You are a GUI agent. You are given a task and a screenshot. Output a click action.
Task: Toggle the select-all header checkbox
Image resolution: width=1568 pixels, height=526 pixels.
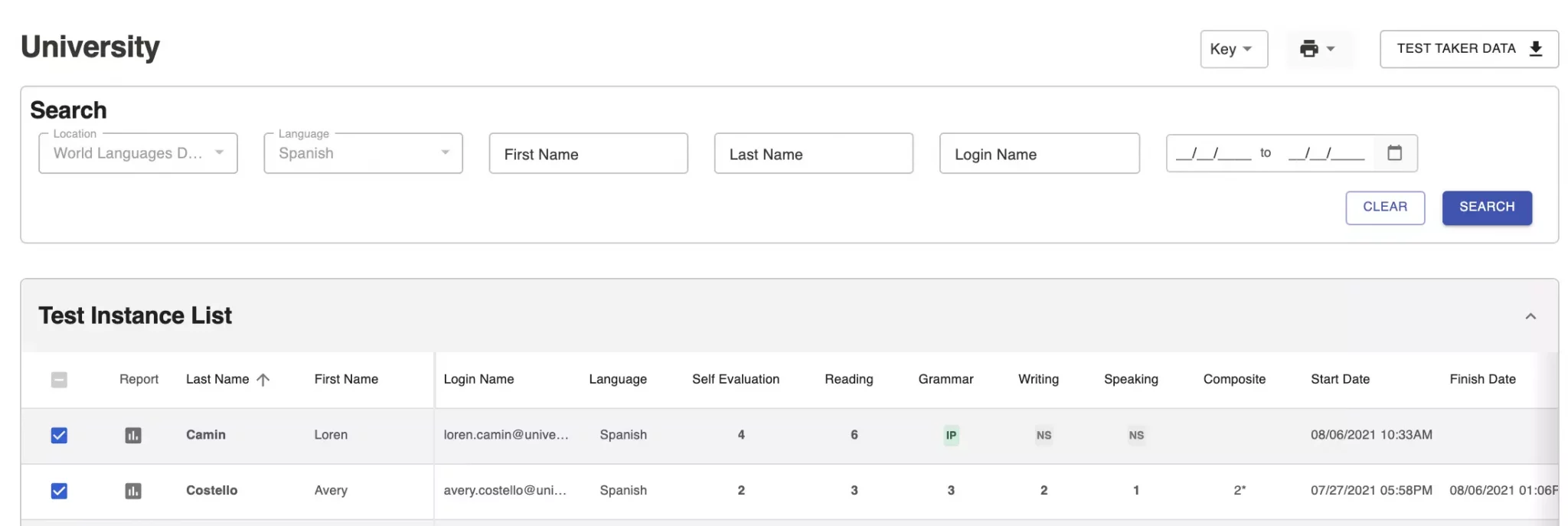tap(59, 380)
